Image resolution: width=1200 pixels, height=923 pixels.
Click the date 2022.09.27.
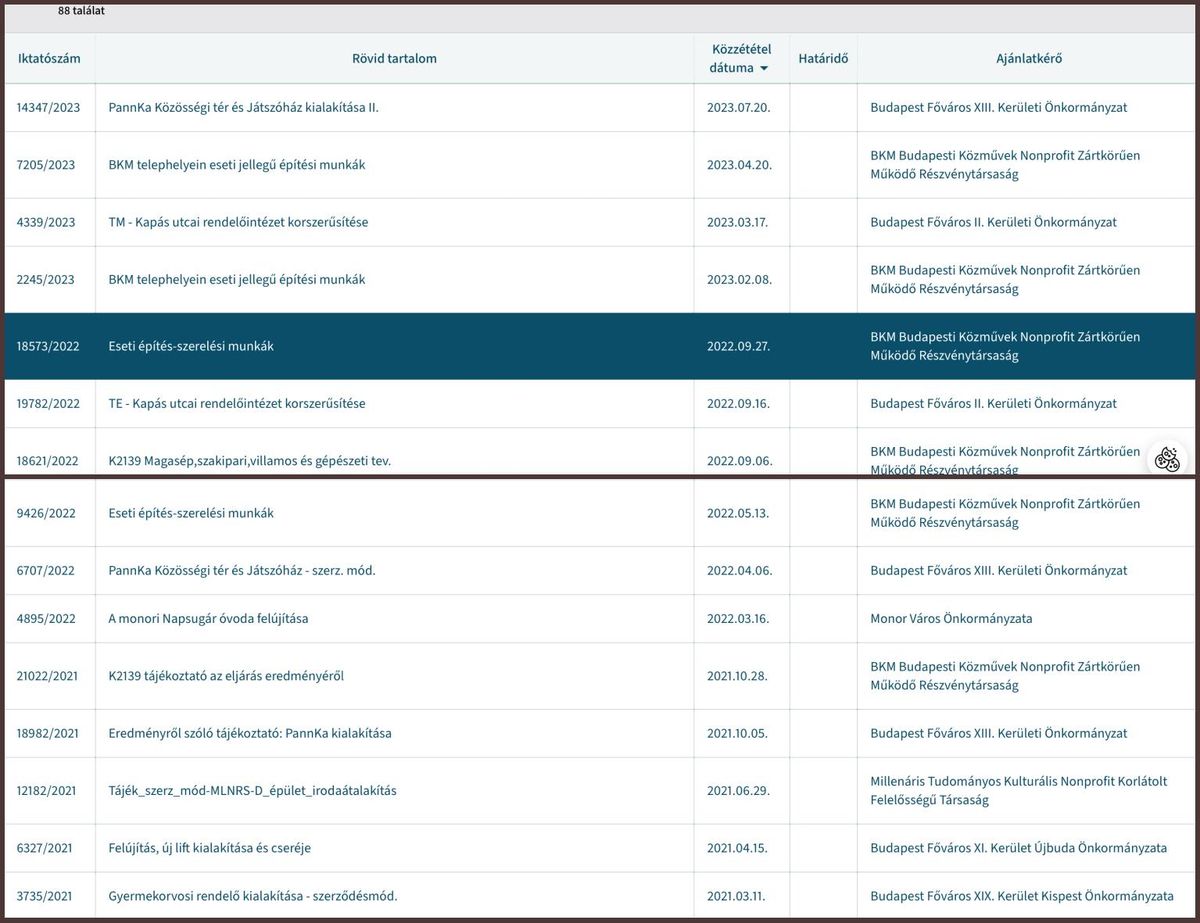738,346
